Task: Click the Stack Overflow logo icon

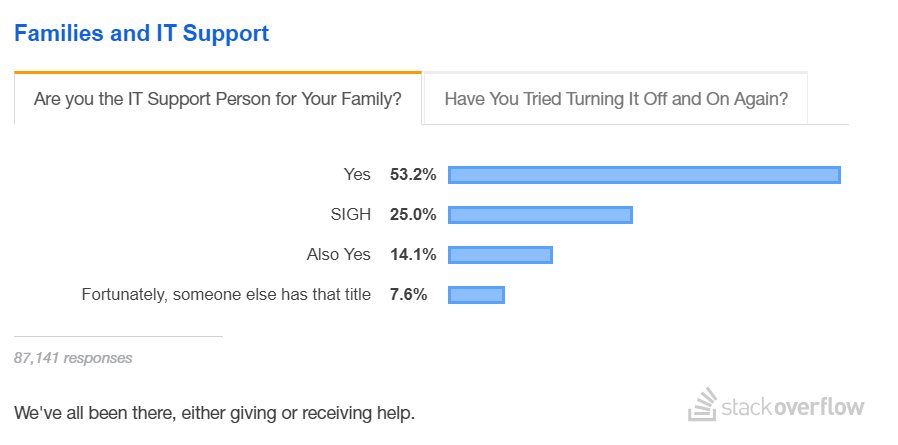Action: 703,404
